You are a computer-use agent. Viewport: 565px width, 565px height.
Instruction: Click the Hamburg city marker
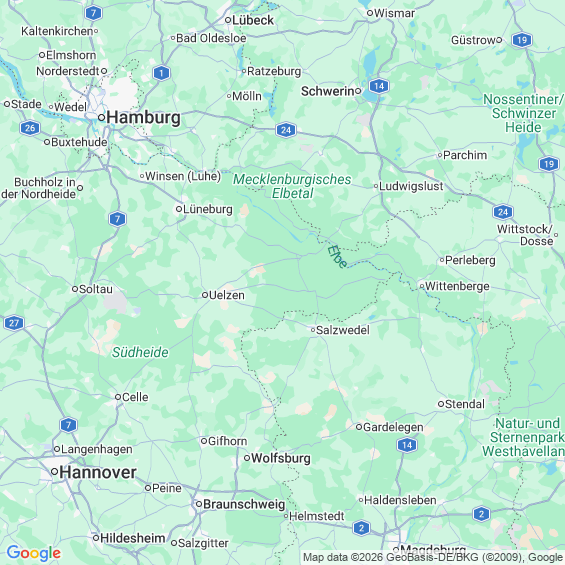pos(102,117)
